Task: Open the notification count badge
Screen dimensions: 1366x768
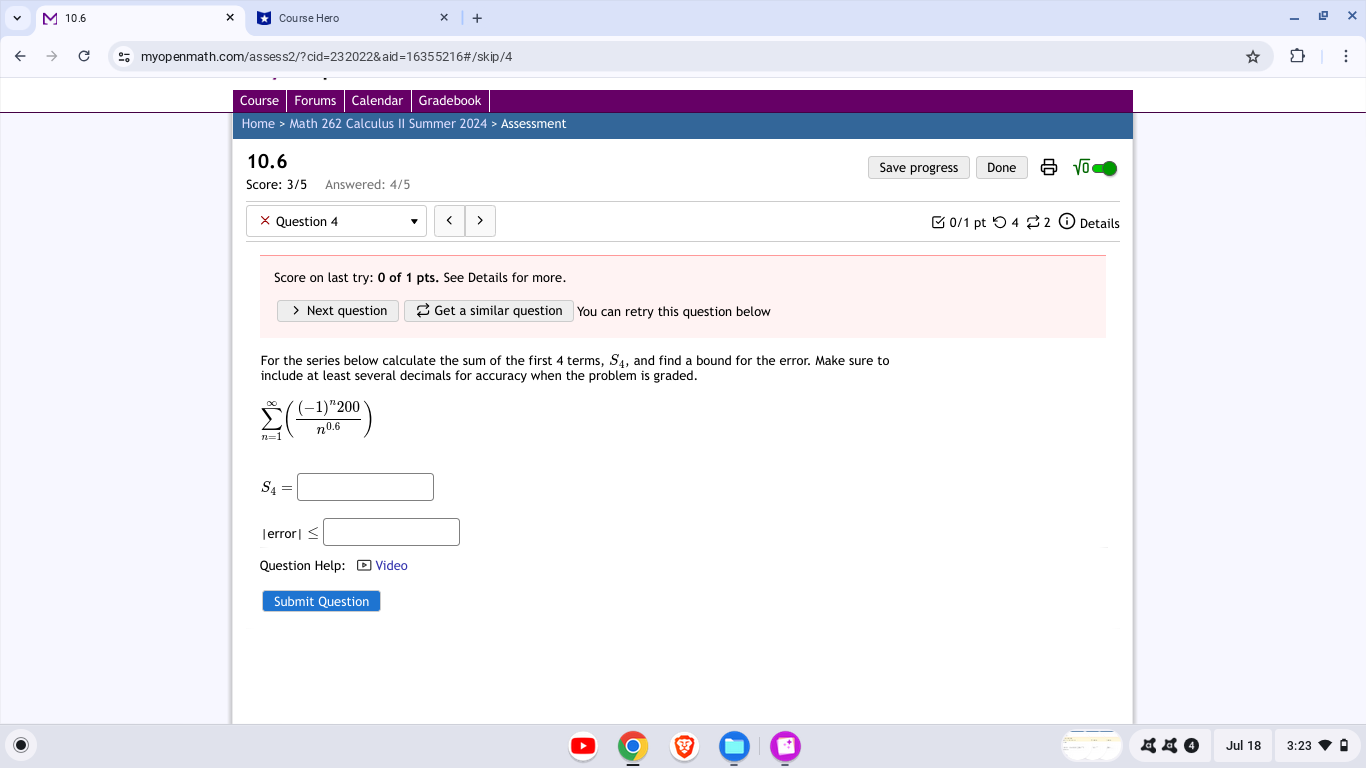Action: click(1191, 745)
